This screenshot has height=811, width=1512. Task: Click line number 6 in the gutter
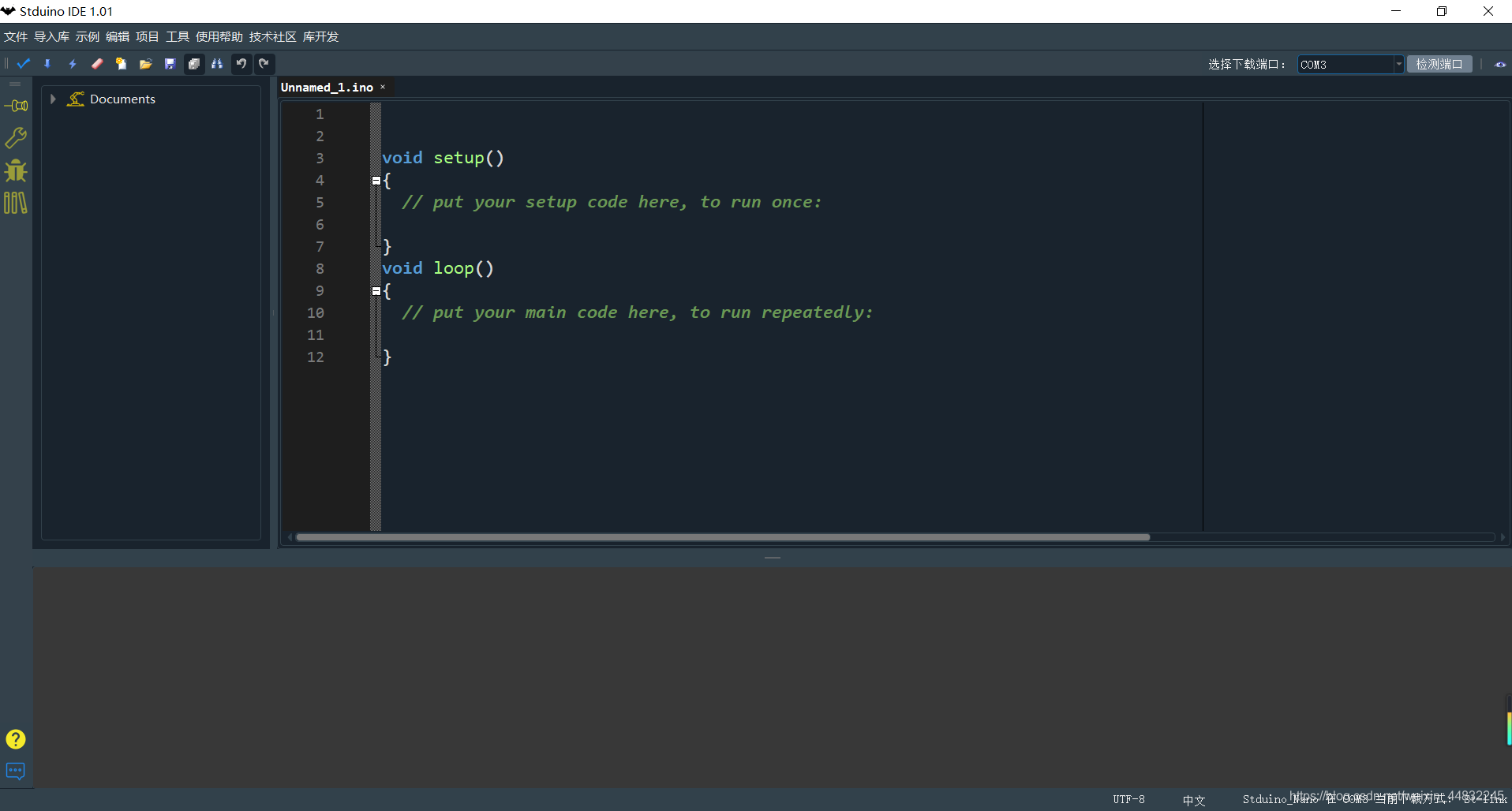coord(320,225)
